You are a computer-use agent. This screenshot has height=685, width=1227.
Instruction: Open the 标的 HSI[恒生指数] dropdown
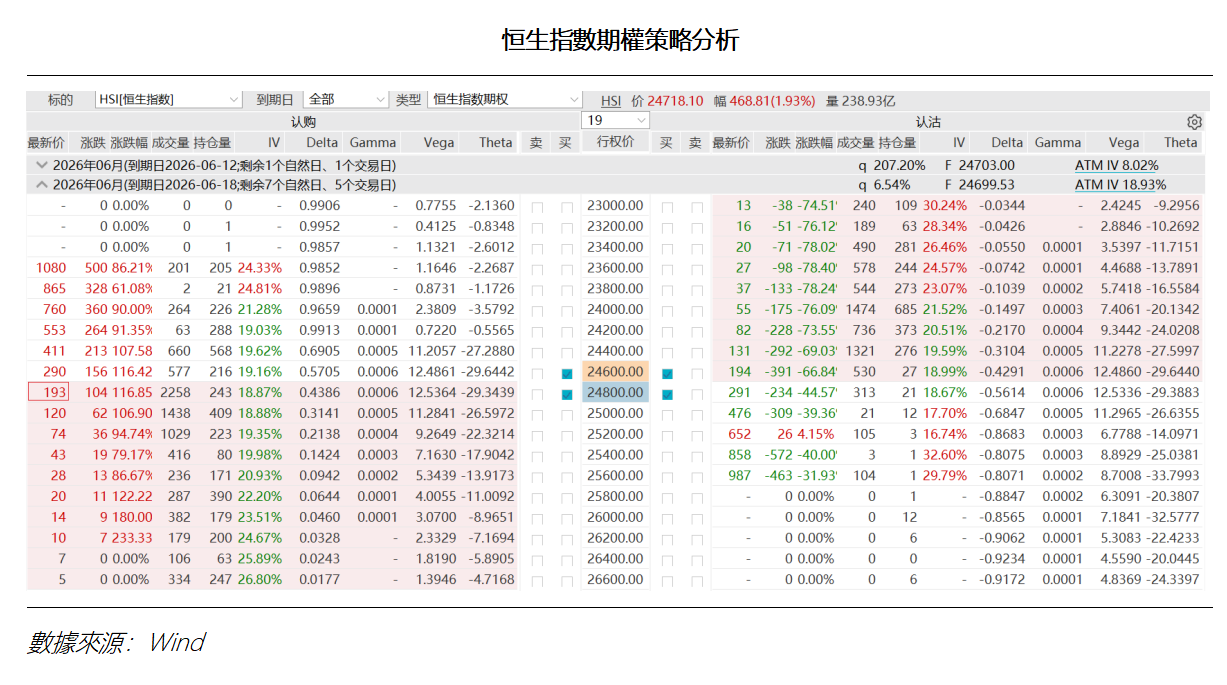[169, 100]
